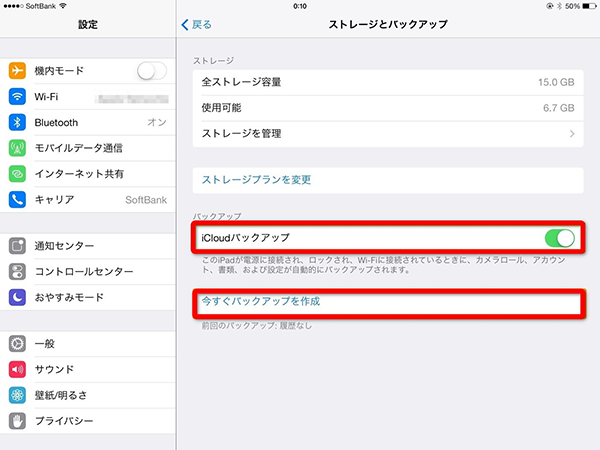
Task: Tap the 15.0 GB storage value
Action: pyautogui.click(x=556, y=82)
